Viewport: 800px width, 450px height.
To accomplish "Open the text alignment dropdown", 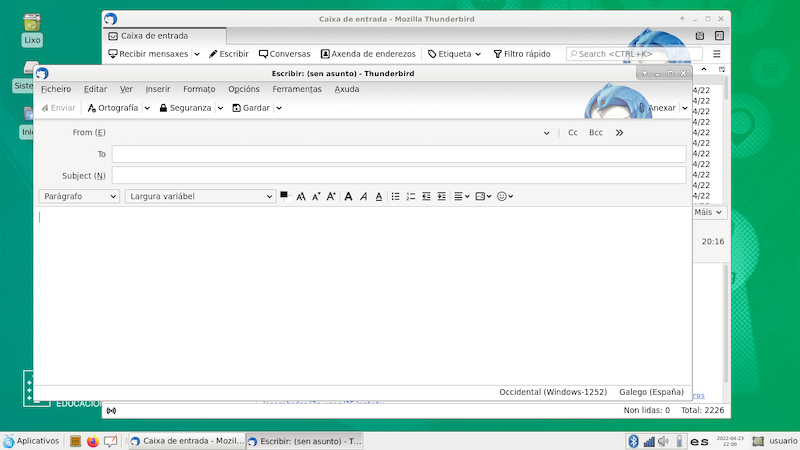I will [x=462, y=196].
